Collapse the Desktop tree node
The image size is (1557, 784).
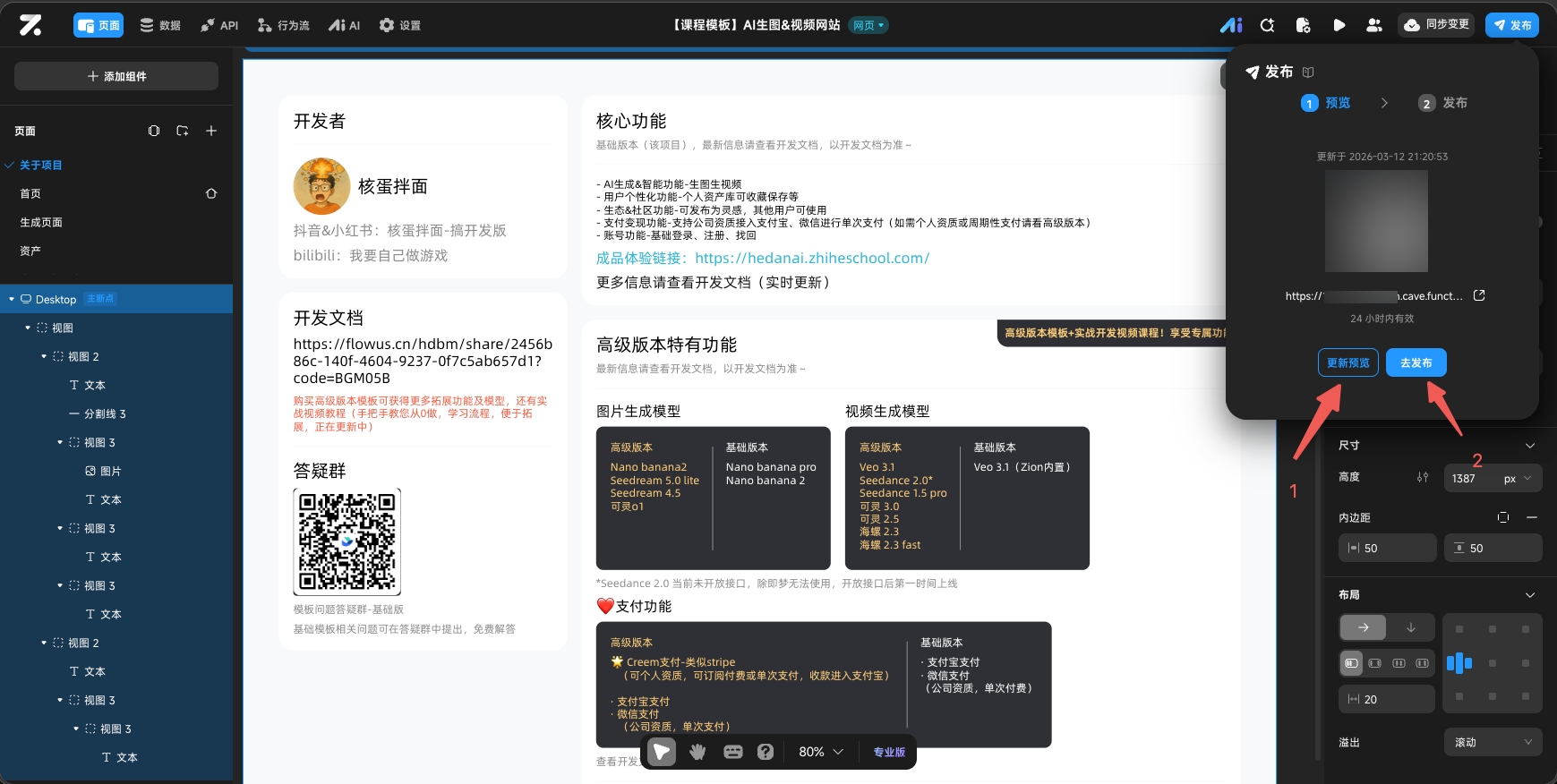coord(12,299)
